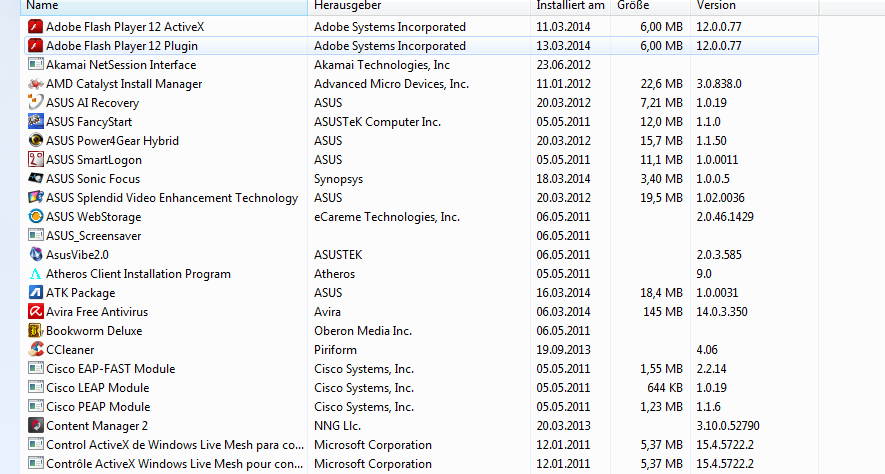The width and height of the screenshot is (885, 474).
Task: Select the AMD Catalyst Install Manager icon
Action: click(x=36, y=84)
